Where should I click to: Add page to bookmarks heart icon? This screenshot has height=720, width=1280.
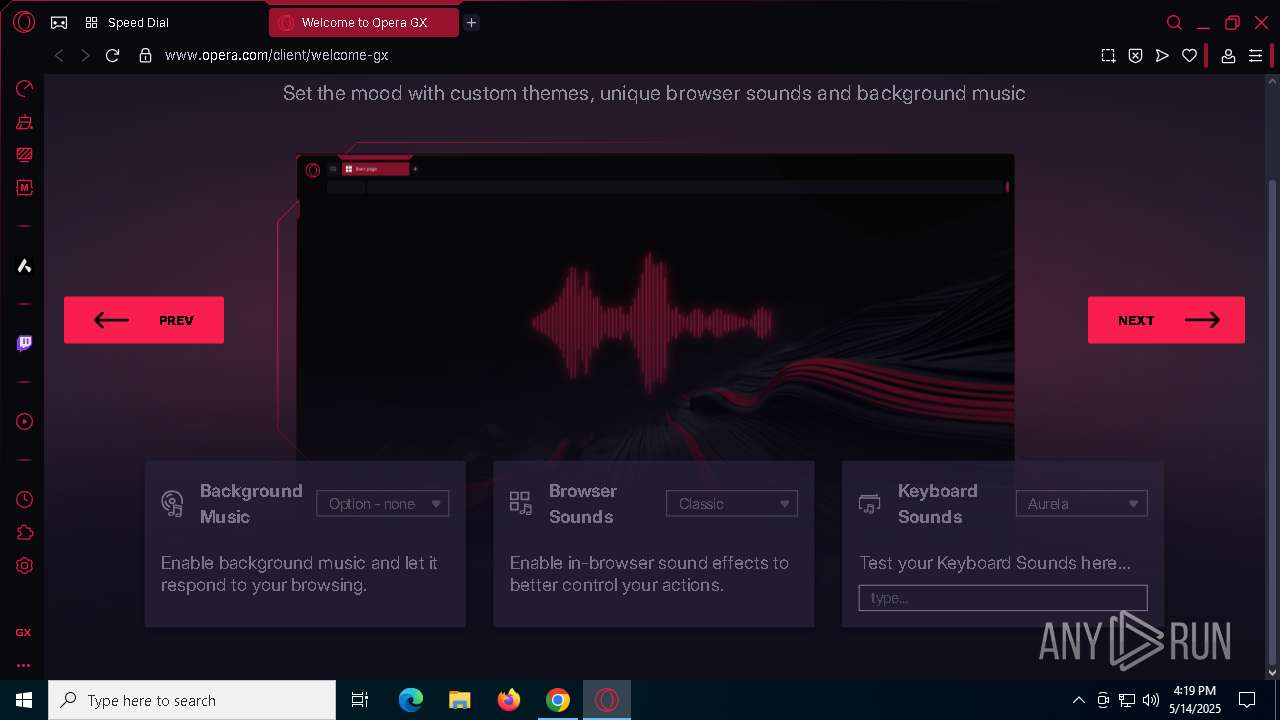coord(1189,56)
